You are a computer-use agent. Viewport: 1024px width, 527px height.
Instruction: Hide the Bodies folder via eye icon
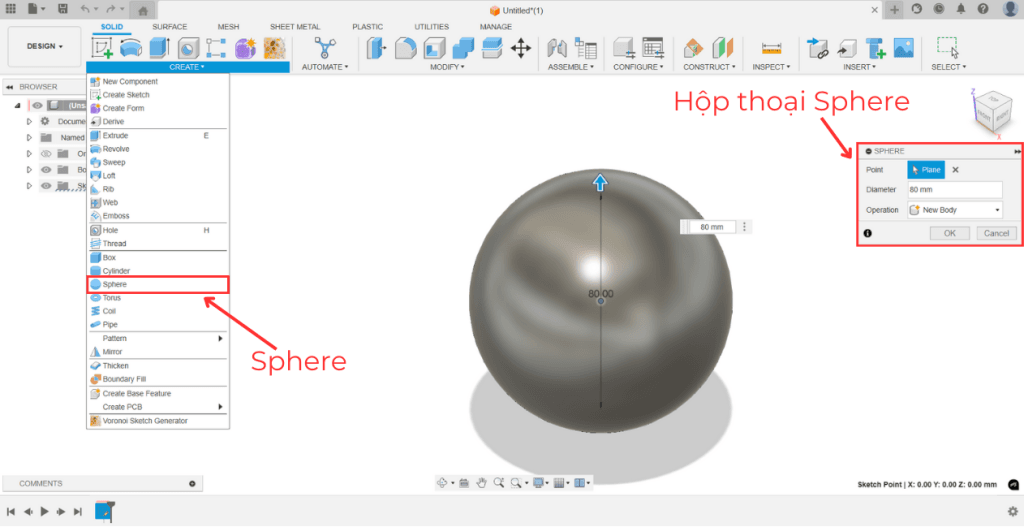point(45,170)
